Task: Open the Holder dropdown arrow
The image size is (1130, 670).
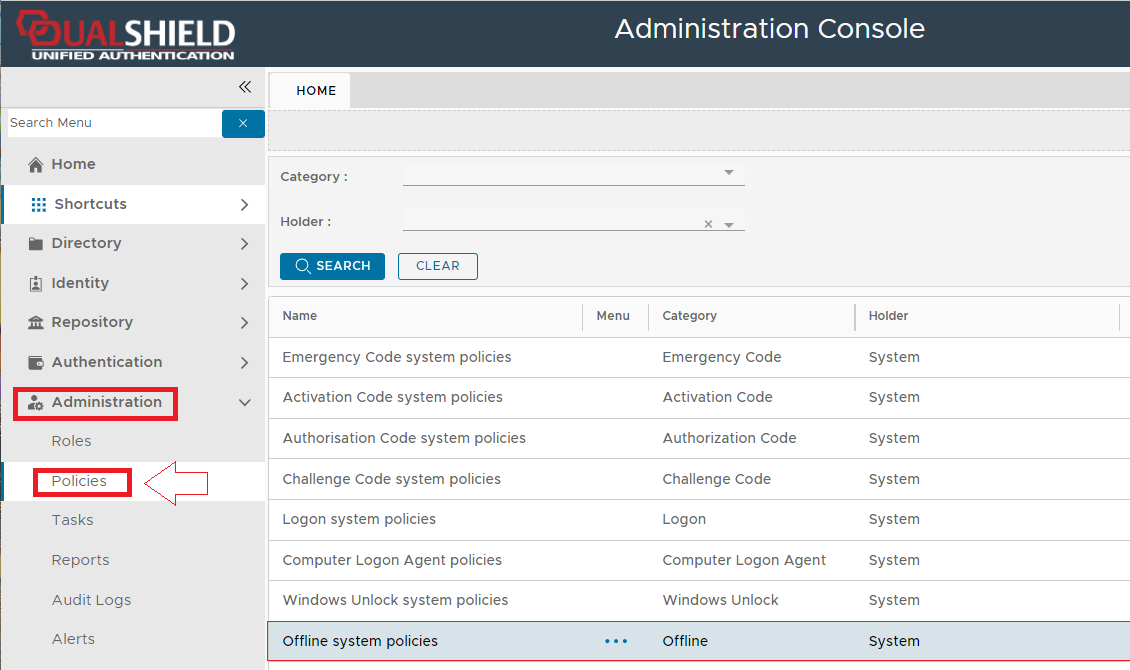Action: [729, 225]
